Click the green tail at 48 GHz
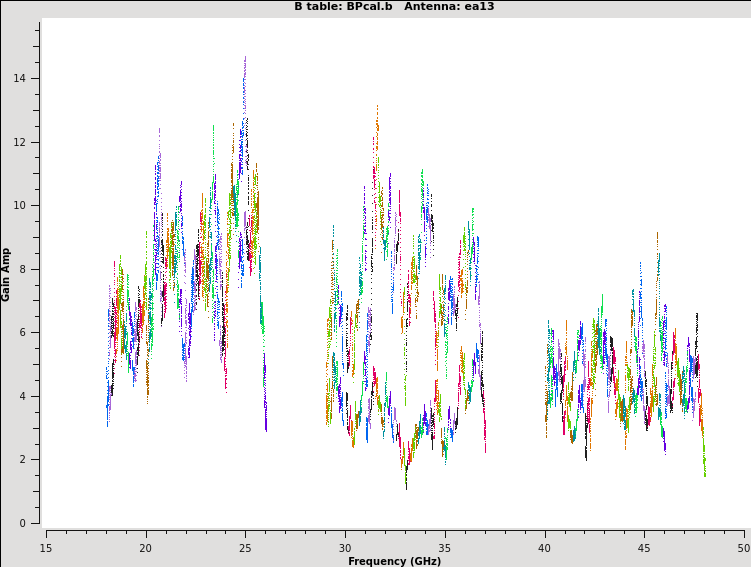 pyautogui.click(x=704, y=468)
